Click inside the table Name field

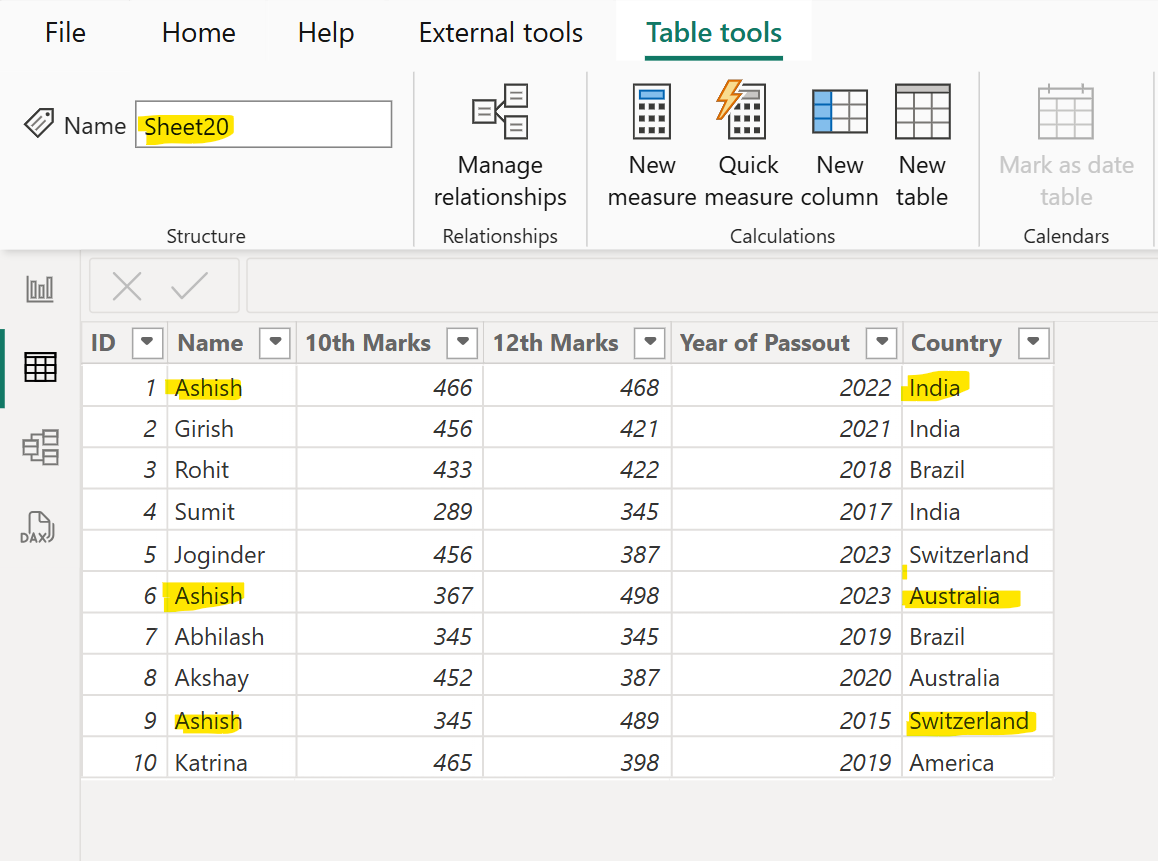click(263, 123)
